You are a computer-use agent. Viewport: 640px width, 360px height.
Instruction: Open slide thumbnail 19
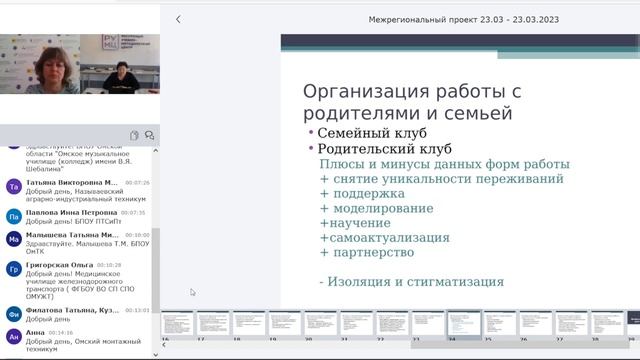pos(285,324)
